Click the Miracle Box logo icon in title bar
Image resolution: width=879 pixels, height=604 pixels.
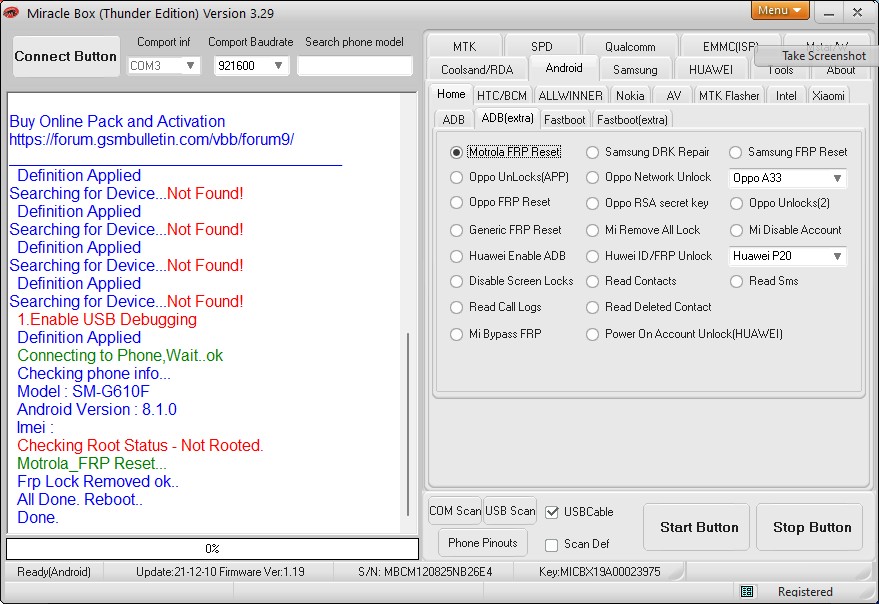11,12
